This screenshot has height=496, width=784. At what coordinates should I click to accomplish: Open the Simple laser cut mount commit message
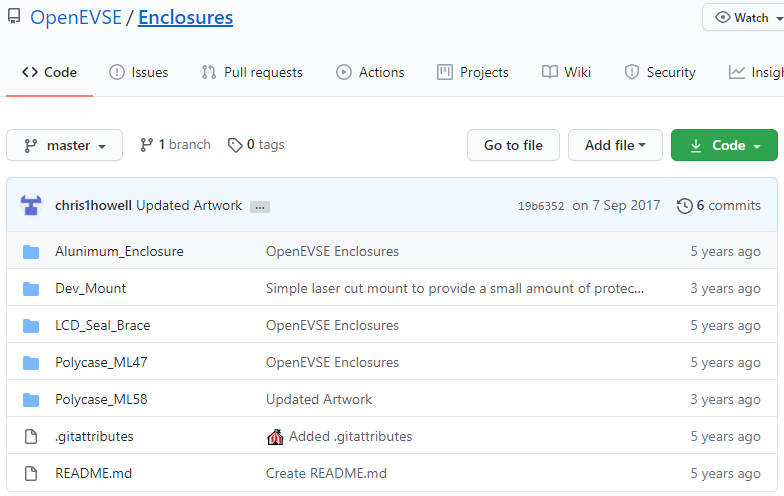click(x=455, y=288)
